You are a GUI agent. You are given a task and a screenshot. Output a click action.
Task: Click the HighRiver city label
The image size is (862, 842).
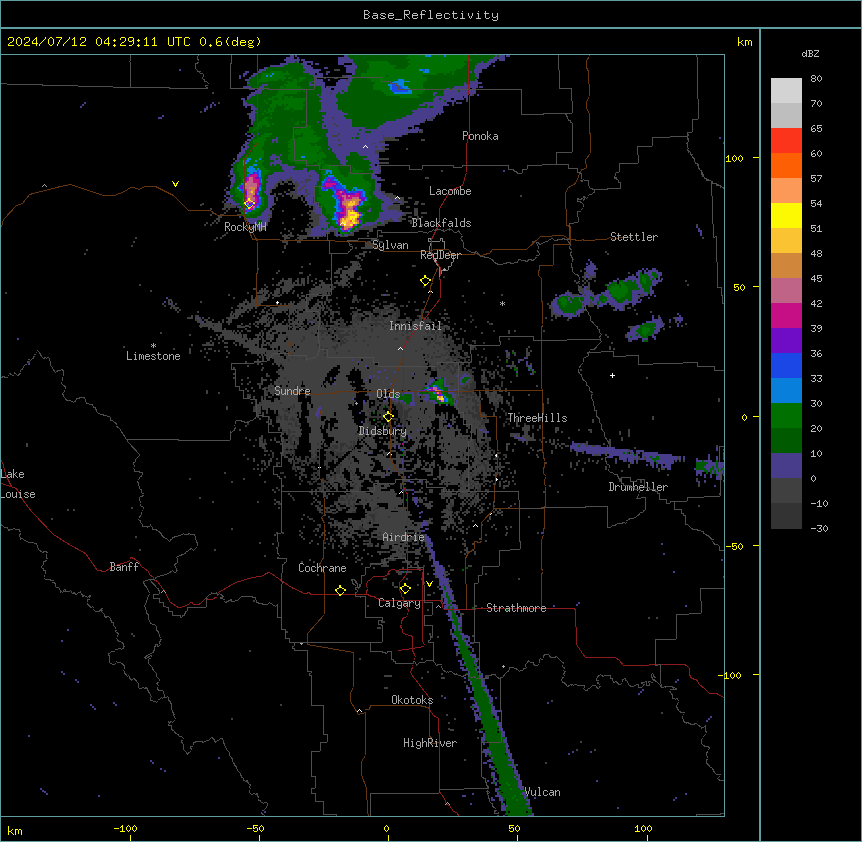click(x=430, y=743)
